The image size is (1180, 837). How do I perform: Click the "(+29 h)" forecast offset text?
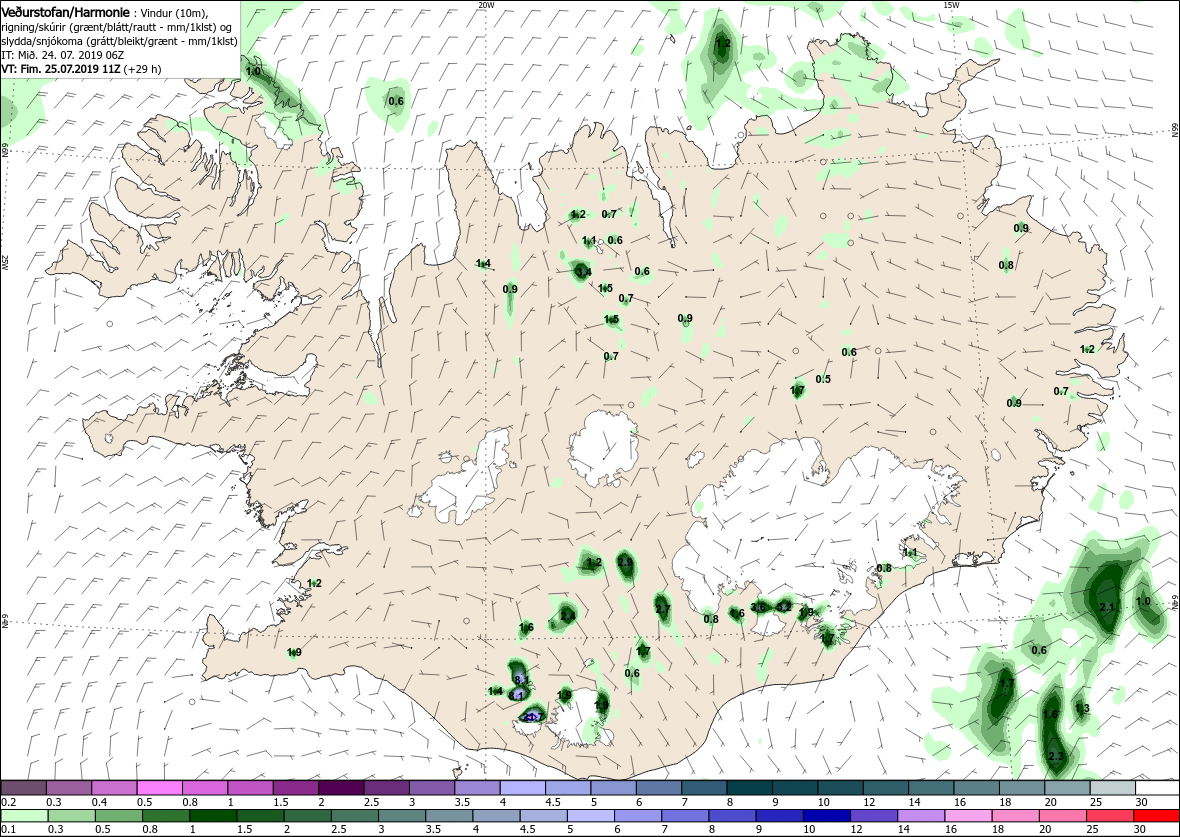(142, 68)
